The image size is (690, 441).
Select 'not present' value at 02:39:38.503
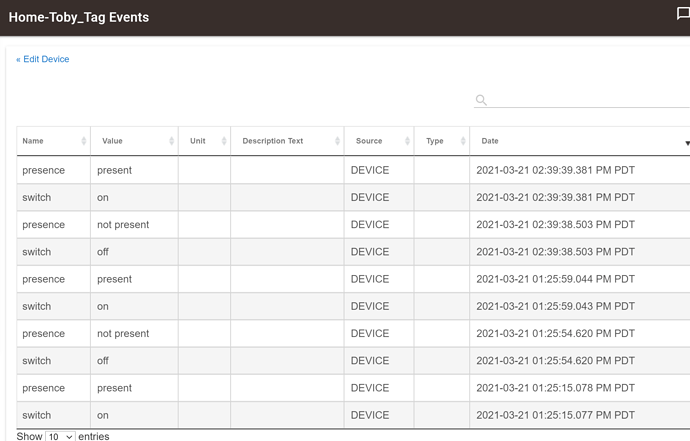(x=123, y=225)
